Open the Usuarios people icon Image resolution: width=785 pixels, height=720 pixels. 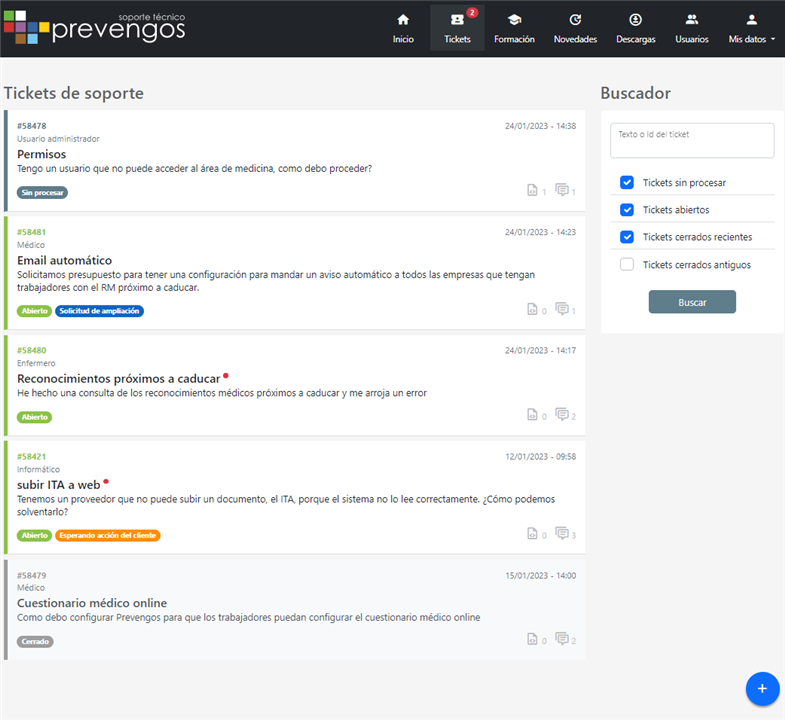point(692,20)
